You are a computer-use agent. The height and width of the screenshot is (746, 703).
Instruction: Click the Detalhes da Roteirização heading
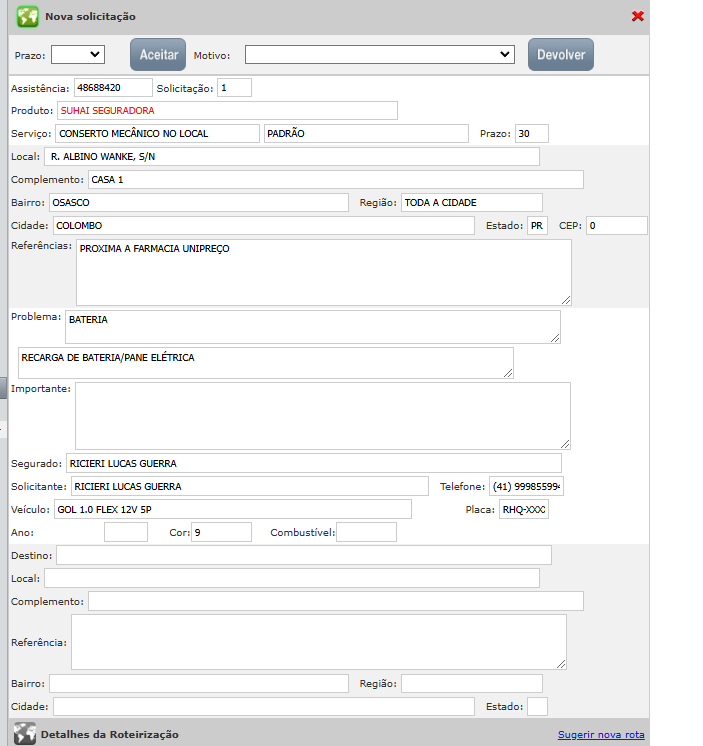pyautogui.click(x=110, y=734)
